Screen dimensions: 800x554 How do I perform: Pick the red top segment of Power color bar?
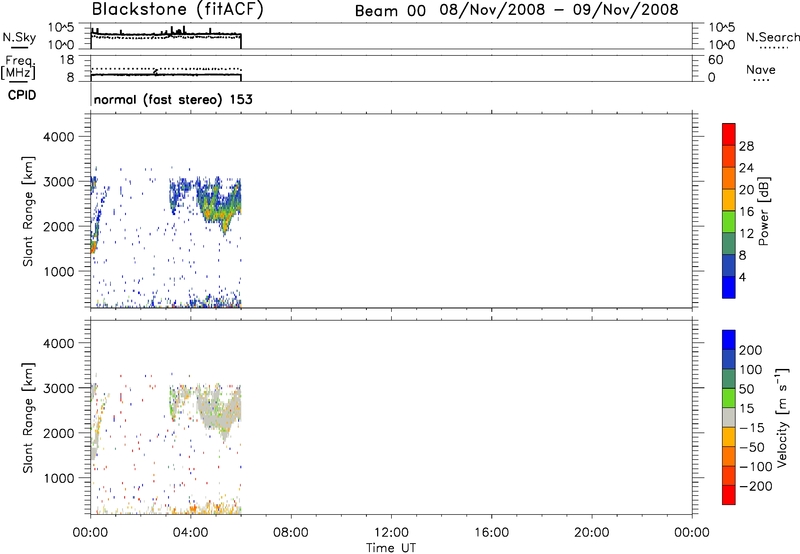click(729, 135)
